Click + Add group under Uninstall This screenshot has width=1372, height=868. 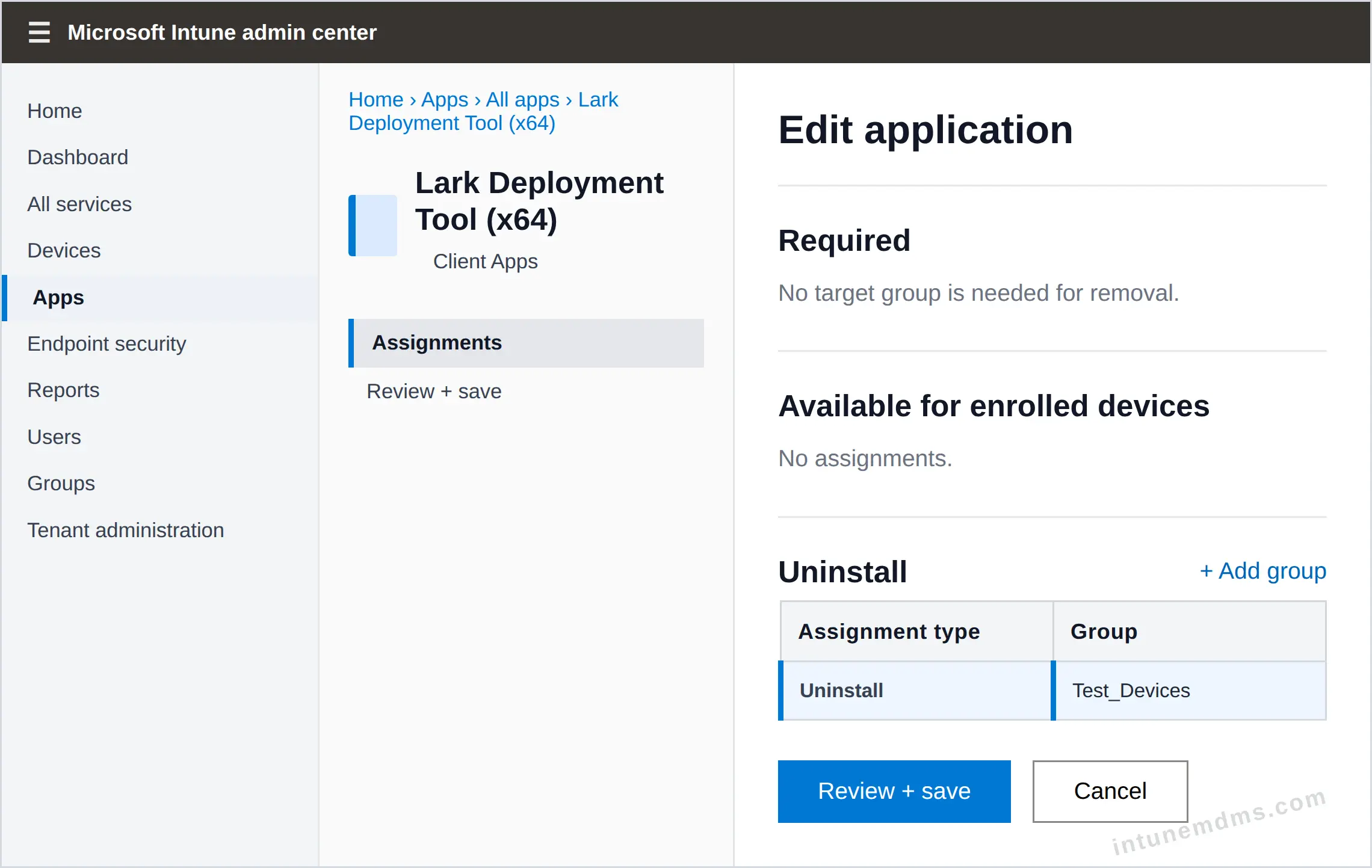pos(1262,571)
